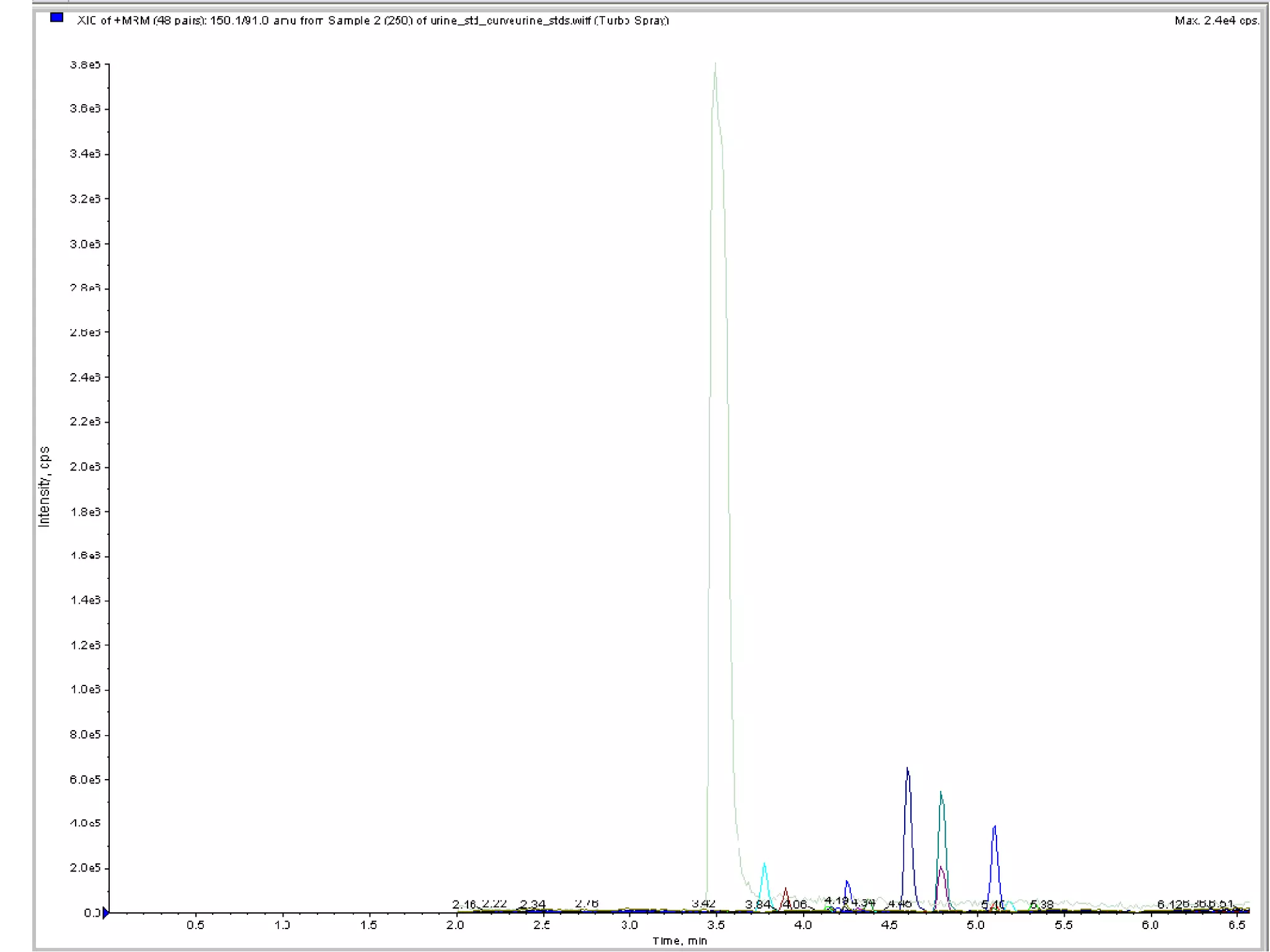Click the Intensity, cps axis title

pos(43,487)
